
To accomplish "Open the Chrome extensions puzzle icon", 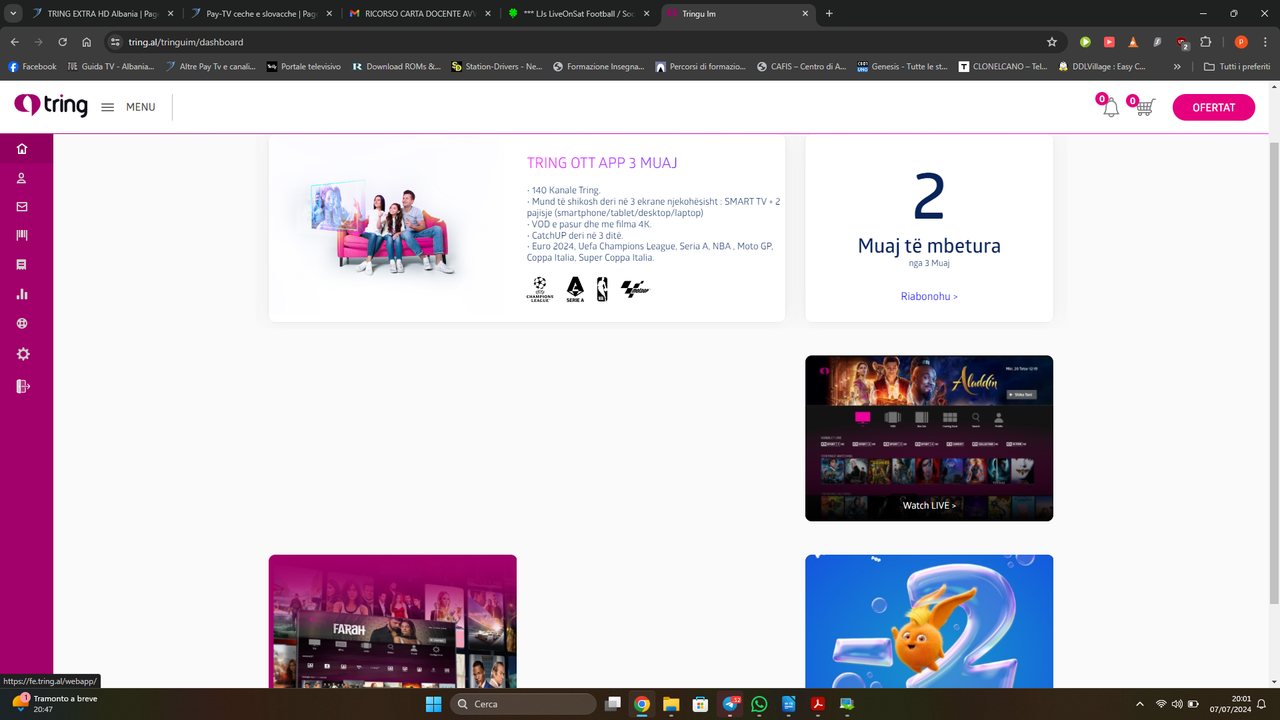I will click(1205, 42).
